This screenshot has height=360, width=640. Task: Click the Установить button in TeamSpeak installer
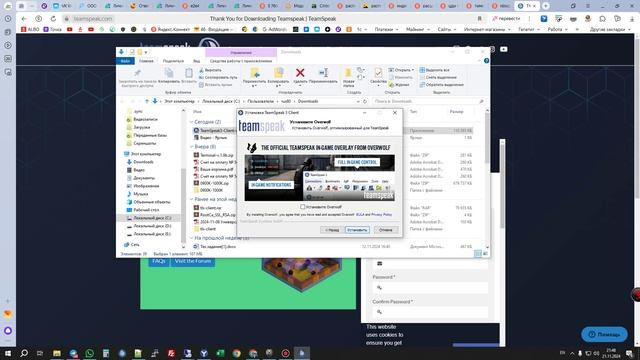[357, 230]
